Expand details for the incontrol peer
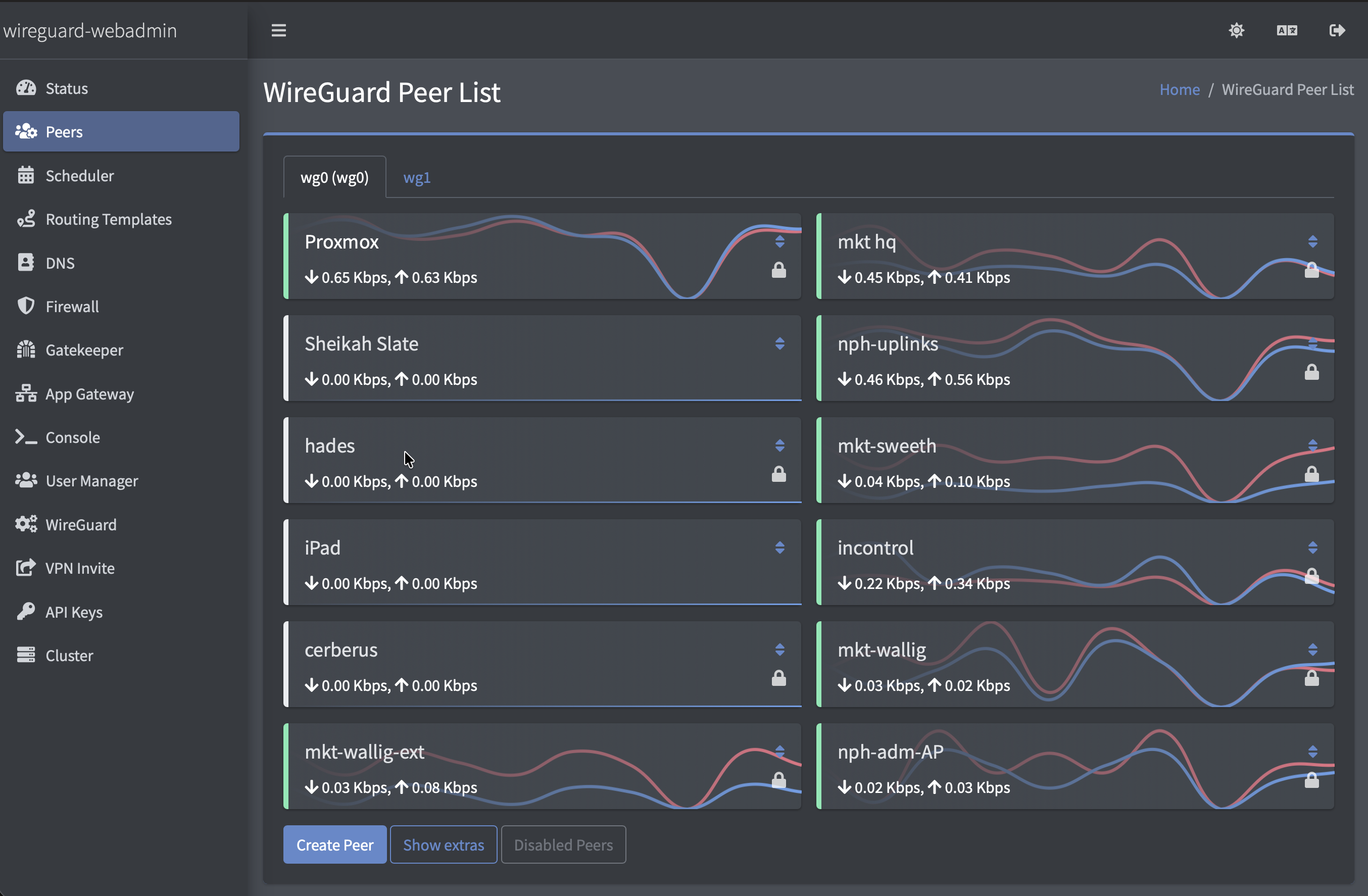This screenshot has width=1368, height=896. click(1313, 546)
